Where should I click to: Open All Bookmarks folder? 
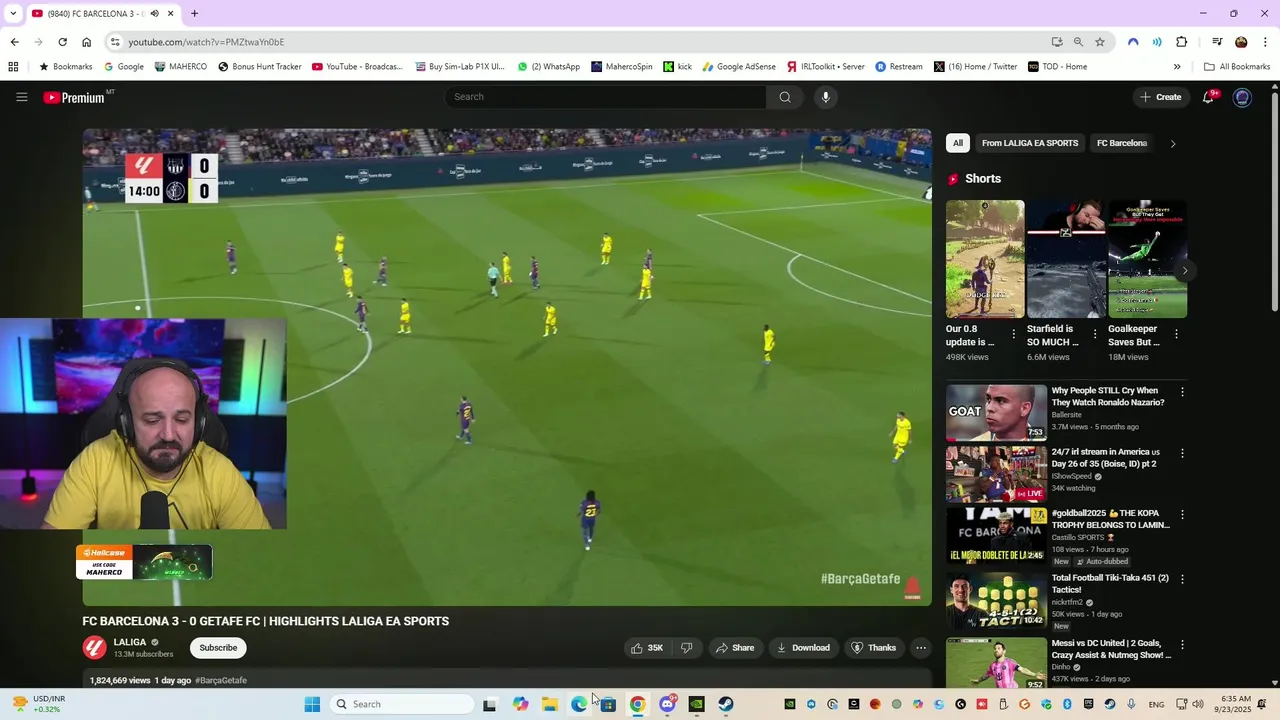point(1237,67)
